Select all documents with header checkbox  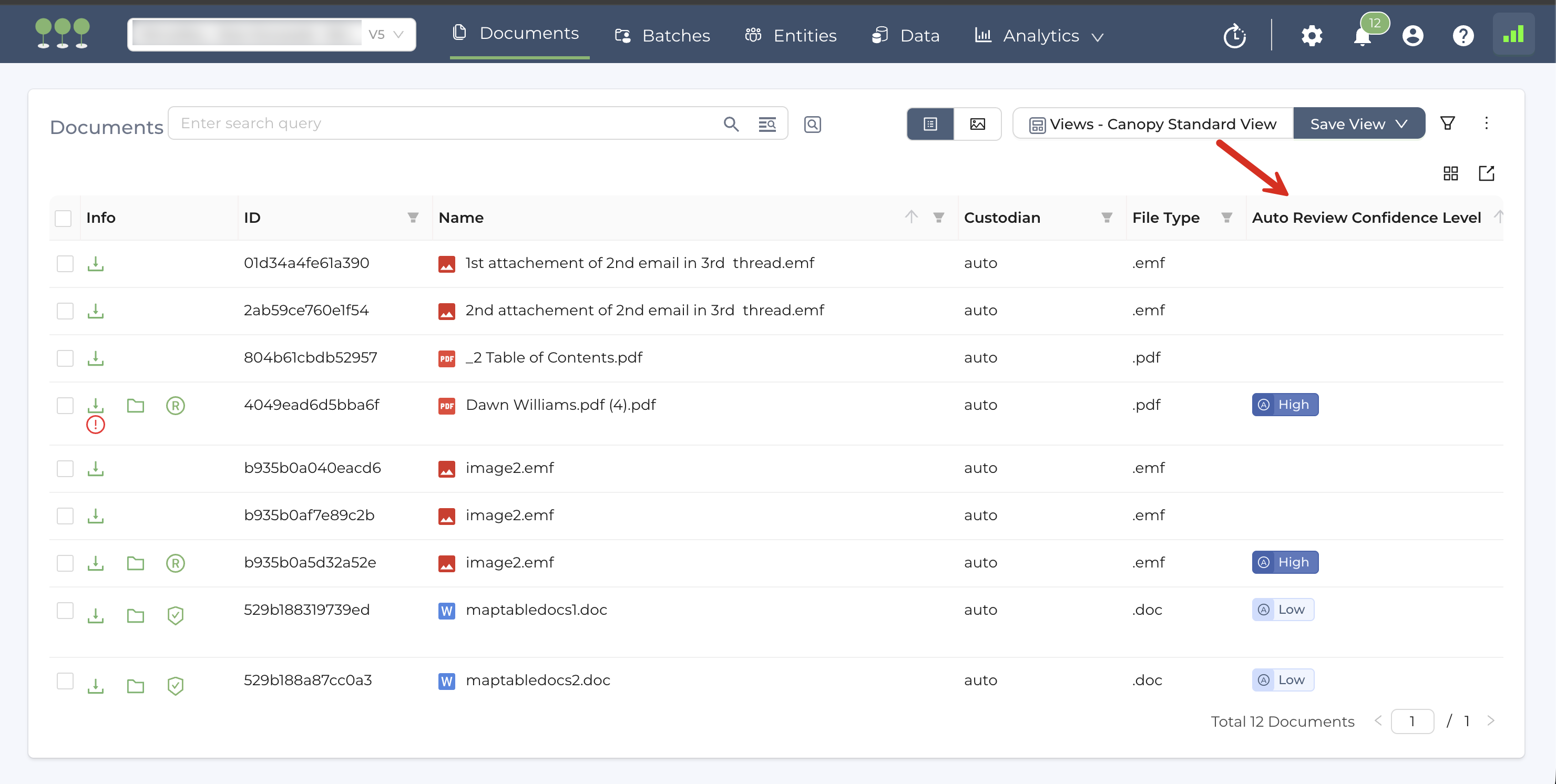click(x=64, y=218)
